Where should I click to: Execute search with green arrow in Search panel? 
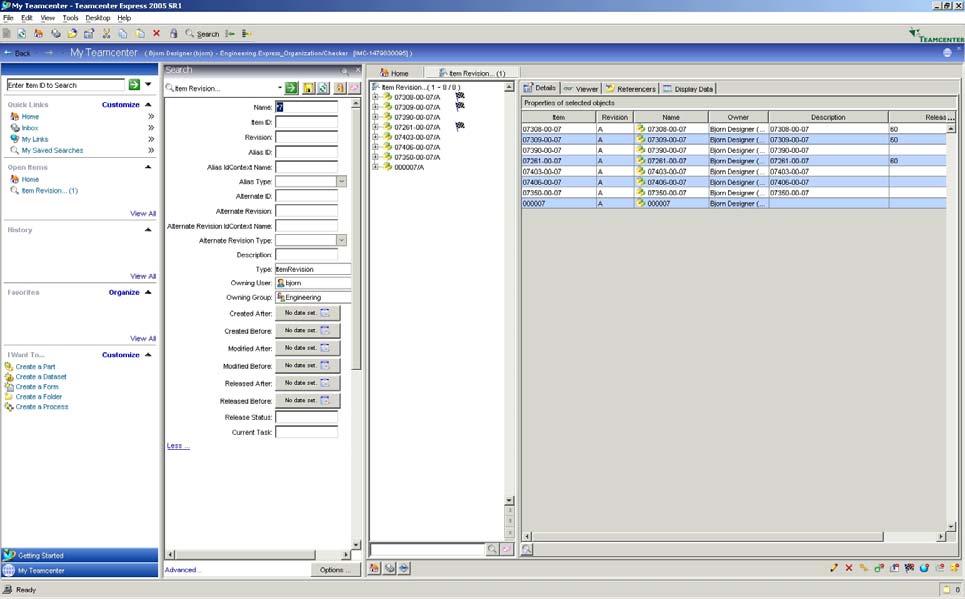(292, 89)
